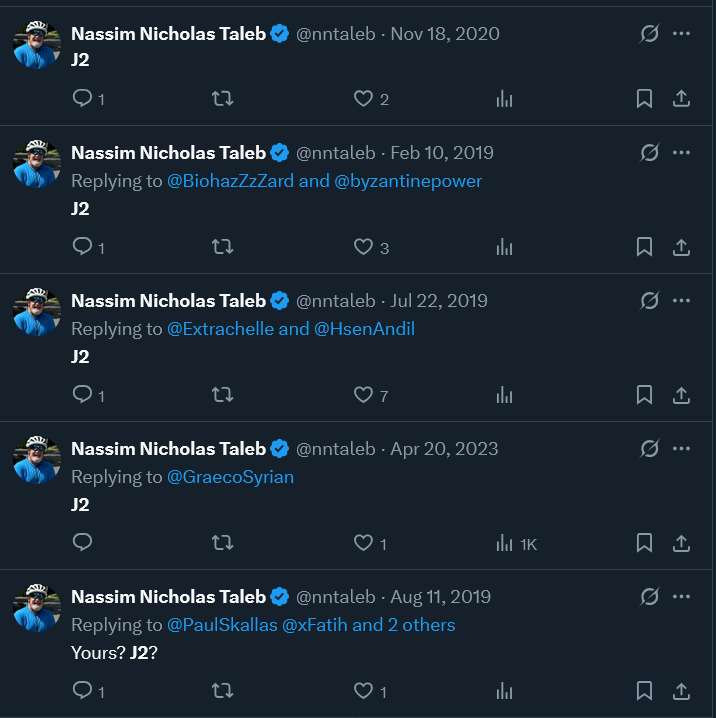Viewport: 716px width, 718px height.
Task: Share the Jul 22, 2019 tweet
Action: 681,394
